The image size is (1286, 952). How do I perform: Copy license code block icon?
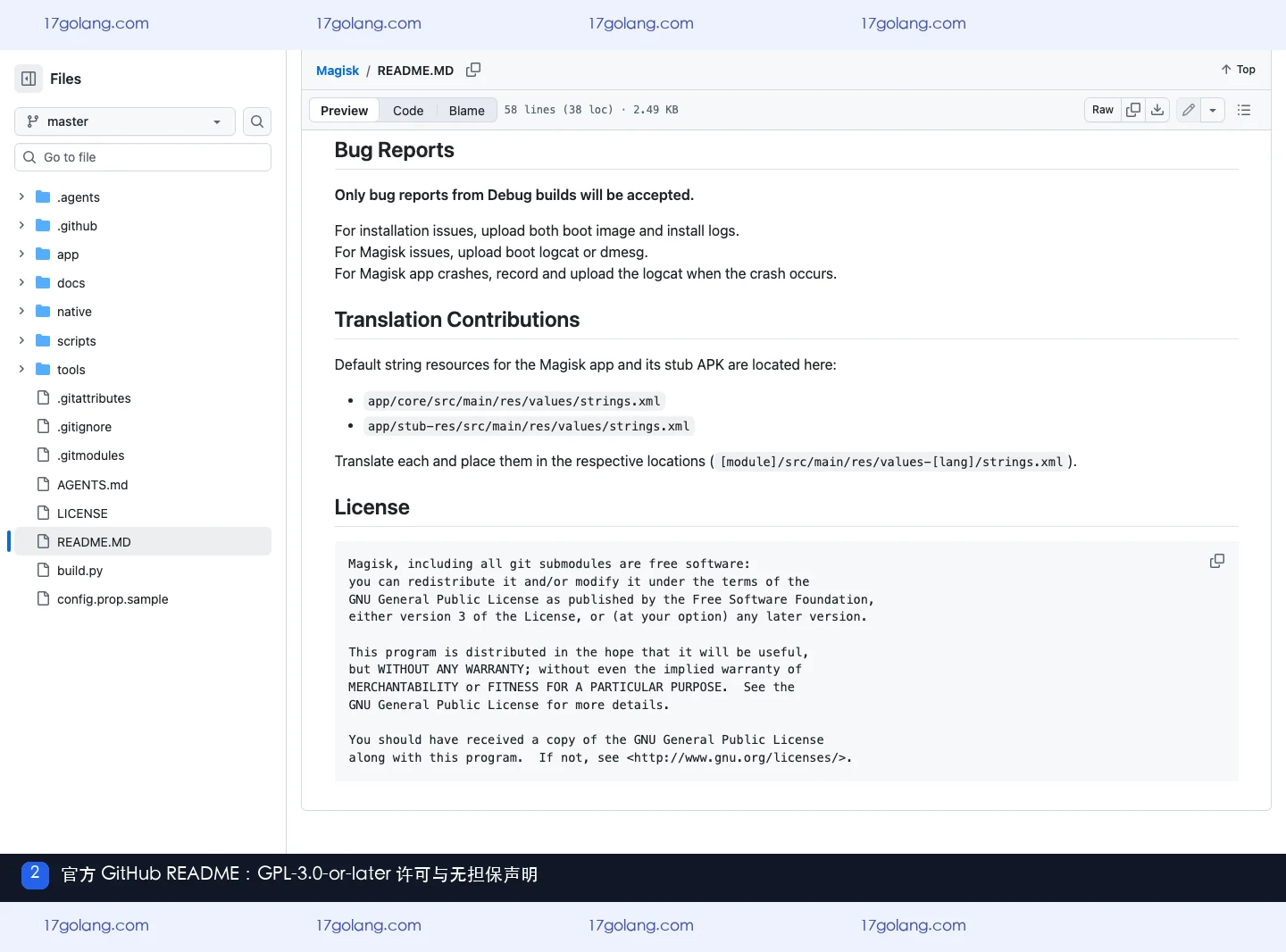pyautogui.click(x=1217, y=561)
